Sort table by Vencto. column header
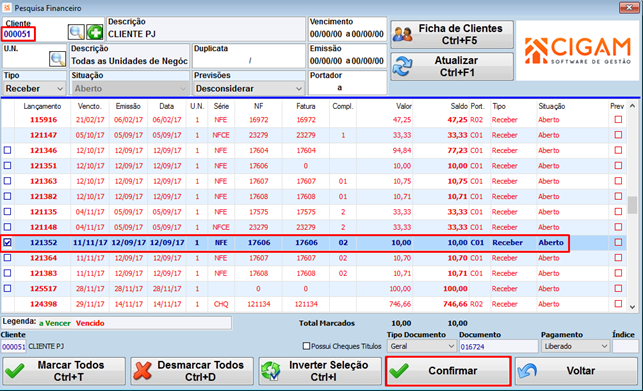643x391 pixels. point(89,106)
